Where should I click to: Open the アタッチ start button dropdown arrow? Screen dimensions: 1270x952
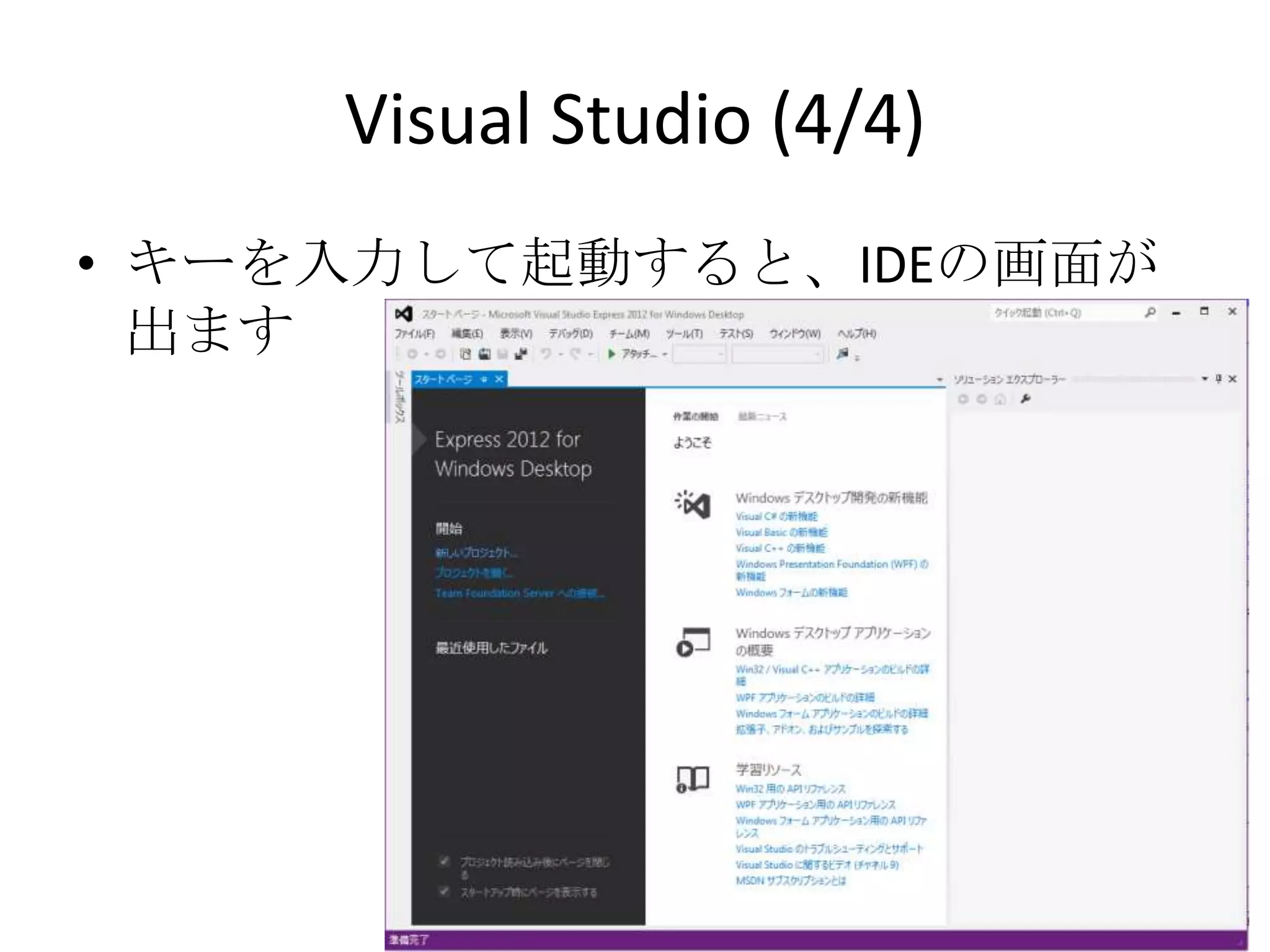coord(665,355)
